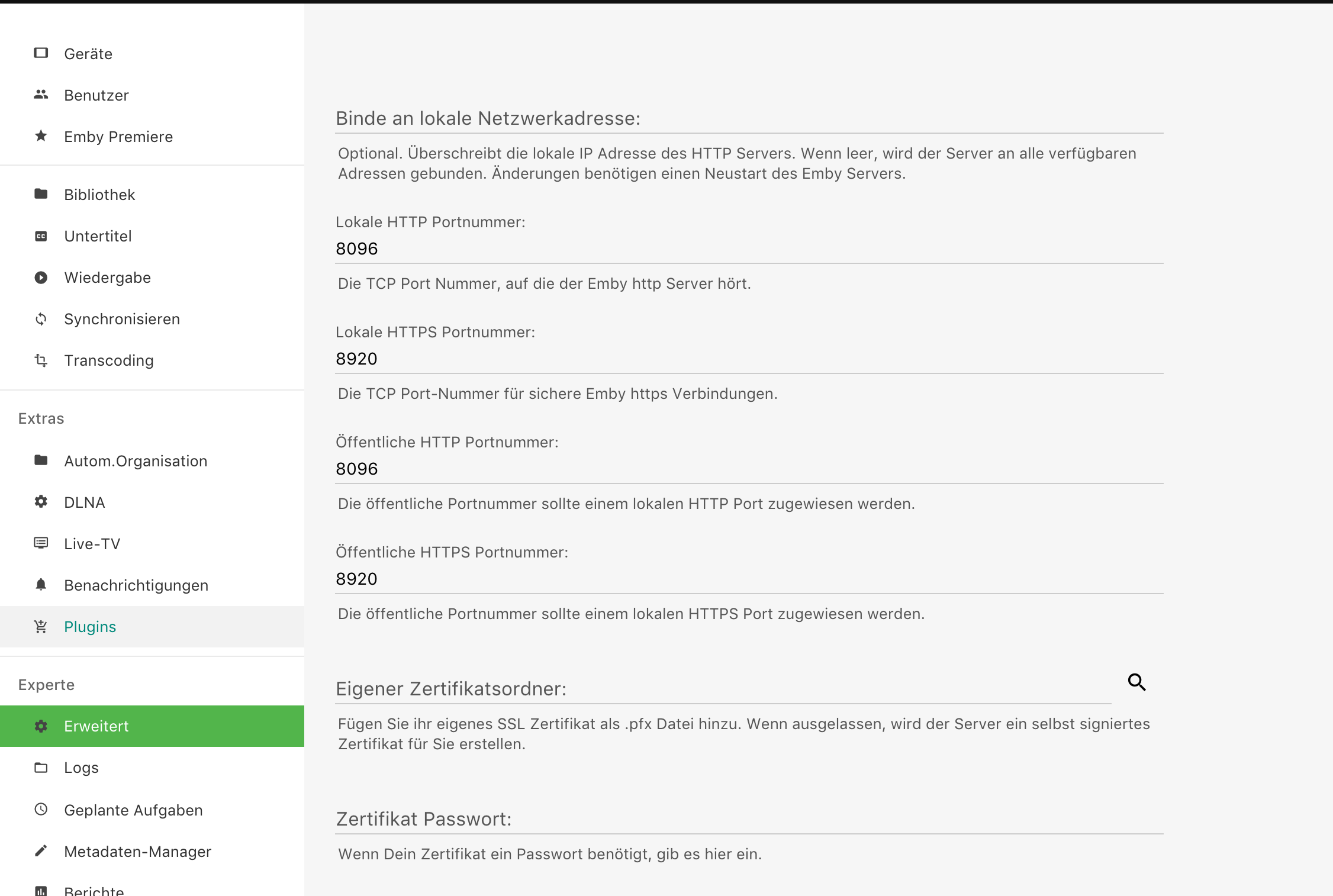The height and width of the screenshot is (896, 1333).
Task: Open Wiedergabe settings
Action: coord(152,278)
